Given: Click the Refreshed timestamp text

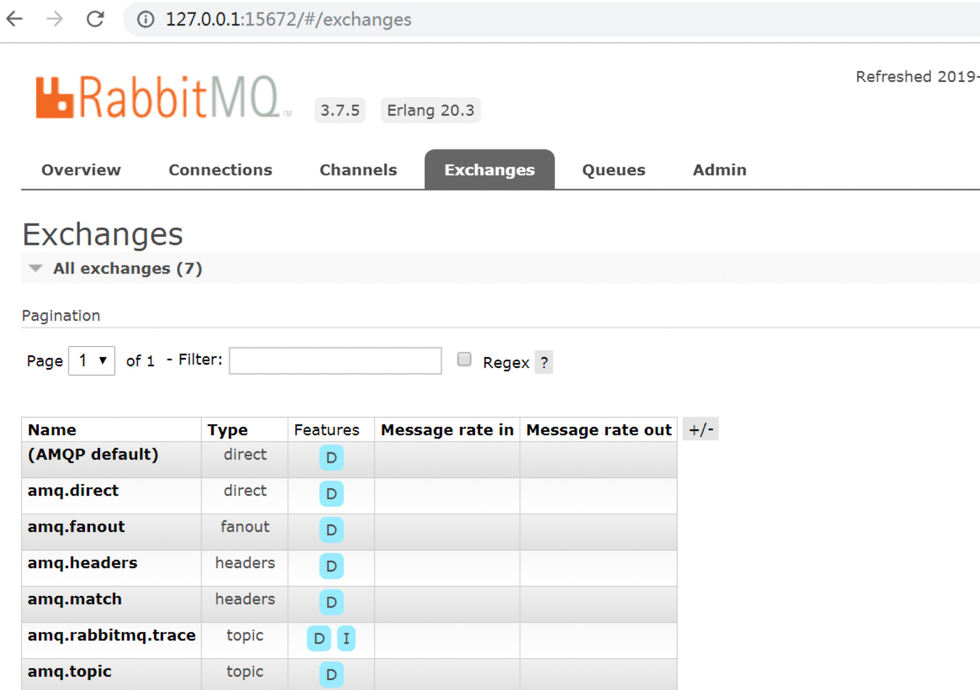Looking at the screenshot, I should [918, 77].
